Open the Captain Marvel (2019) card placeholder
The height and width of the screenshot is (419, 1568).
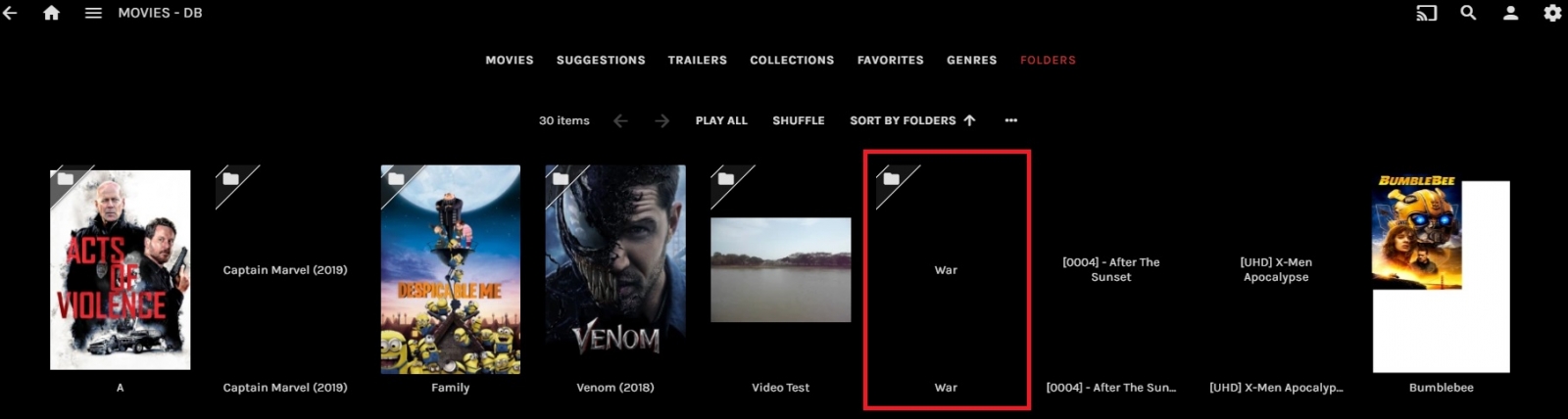(285, 269)
